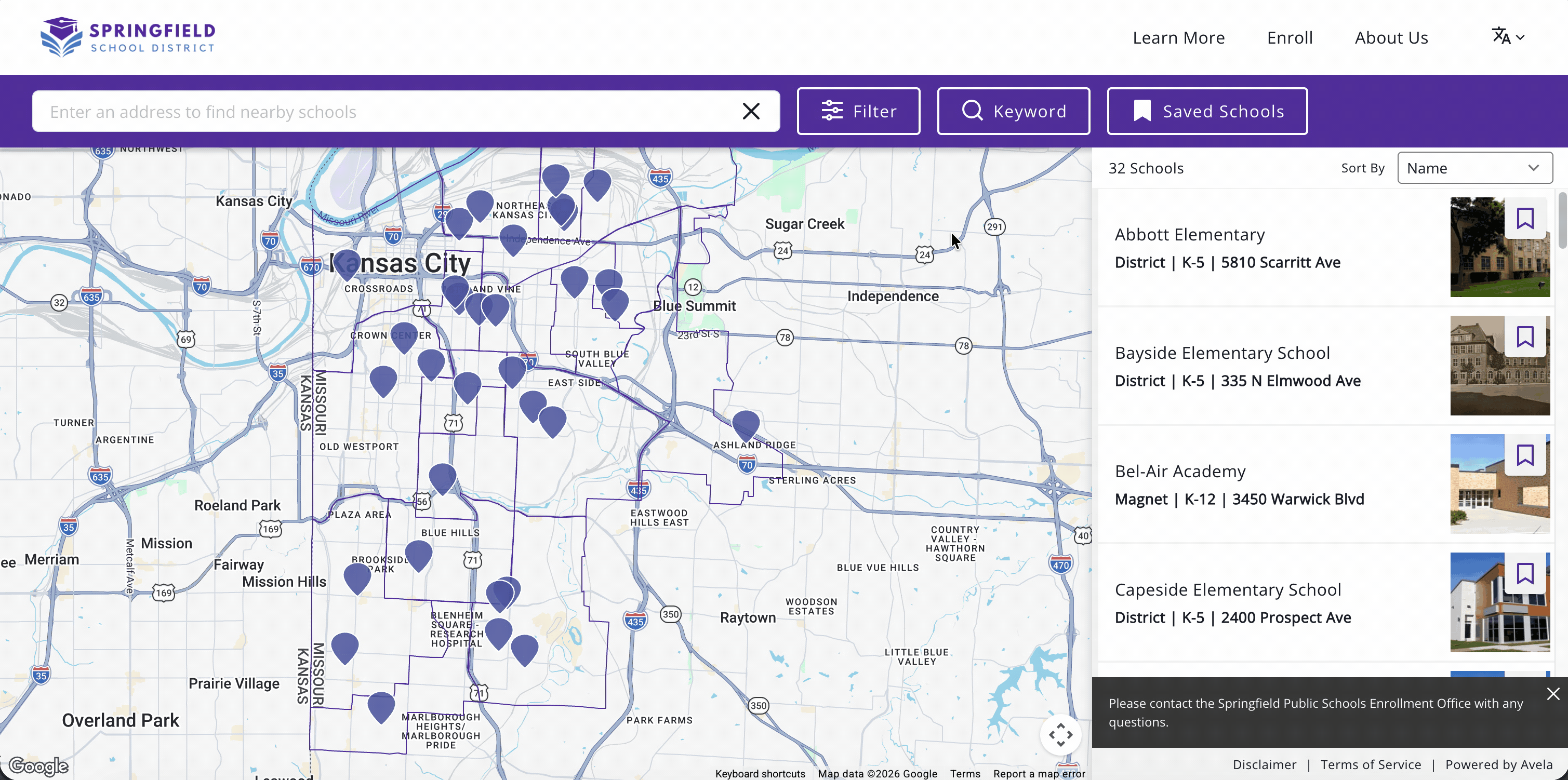The width and height of the screenshot is (1568, 780).
Task: Open the Terms of Service link
Action: click(1371, 764)
